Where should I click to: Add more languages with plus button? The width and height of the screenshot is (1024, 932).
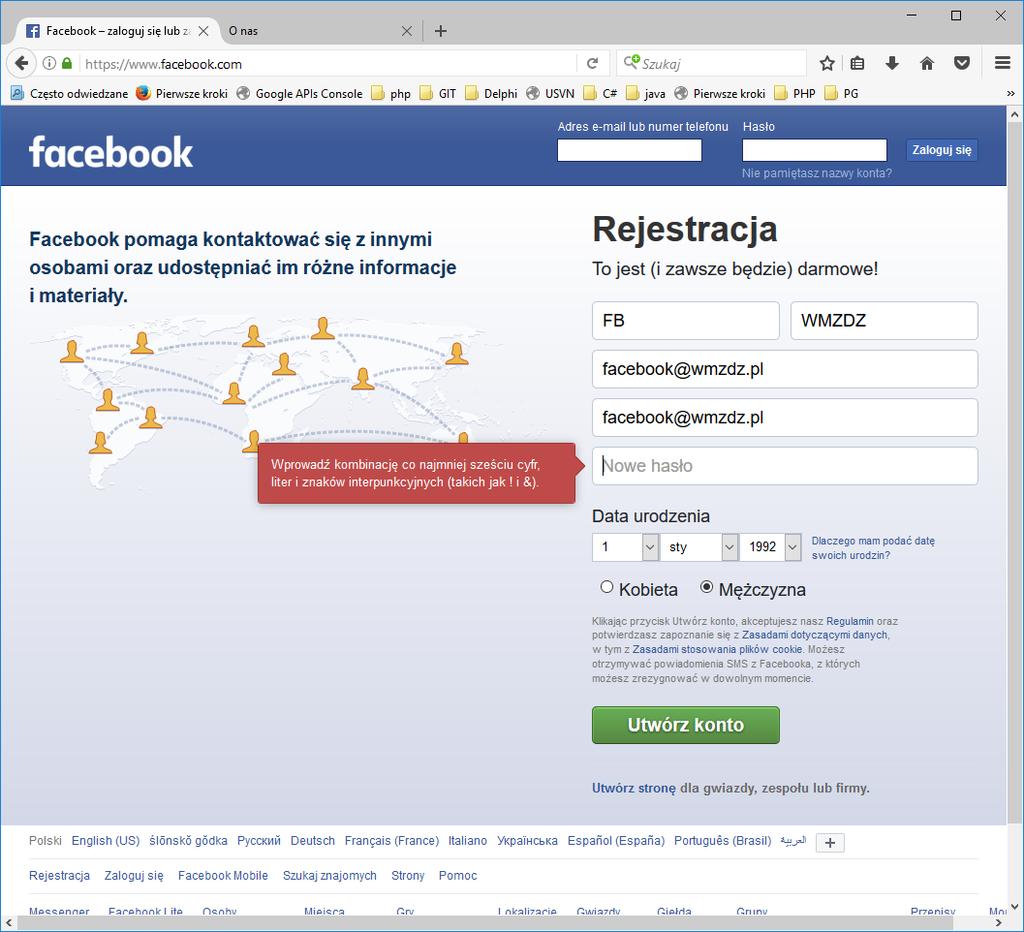830,843
